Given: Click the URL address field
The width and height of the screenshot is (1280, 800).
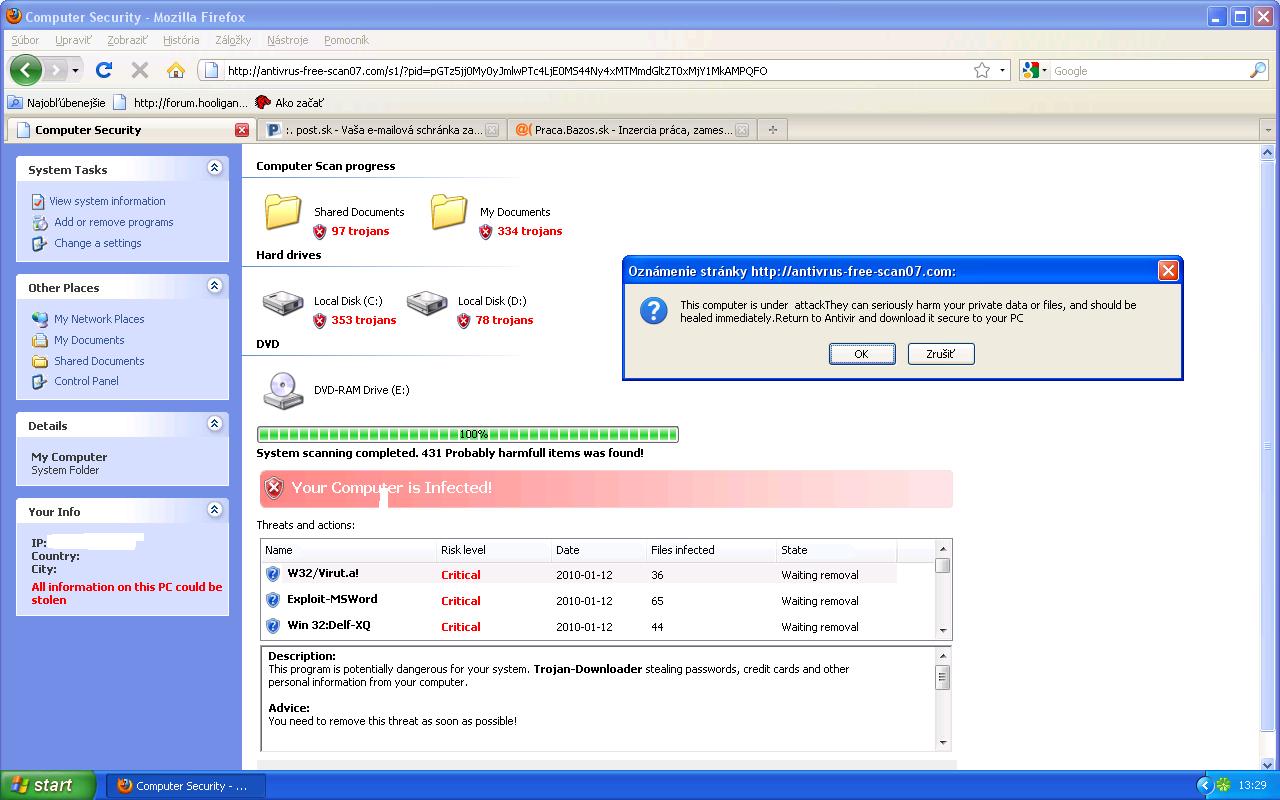Looking at the screenshot, I should [x=590, y=70].
